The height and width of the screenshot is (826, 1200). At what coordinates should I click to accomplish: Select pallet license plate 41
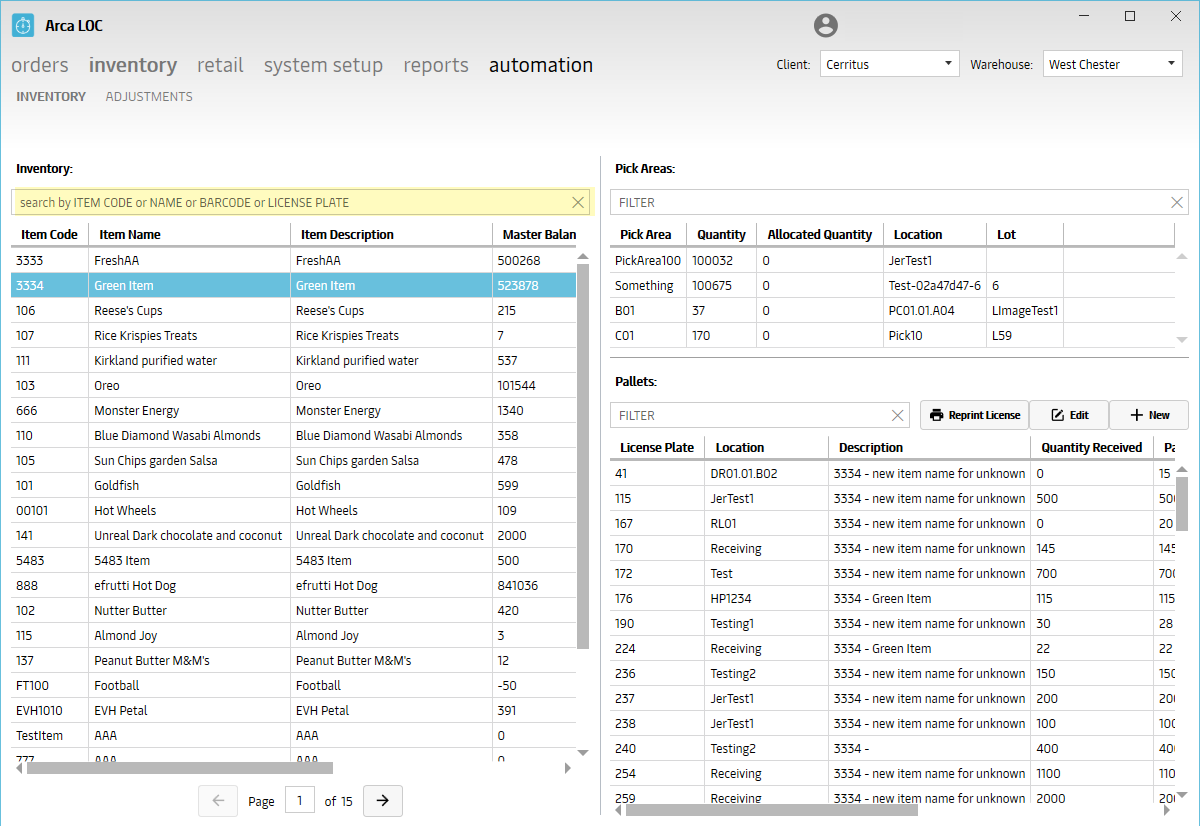(892, 474)
